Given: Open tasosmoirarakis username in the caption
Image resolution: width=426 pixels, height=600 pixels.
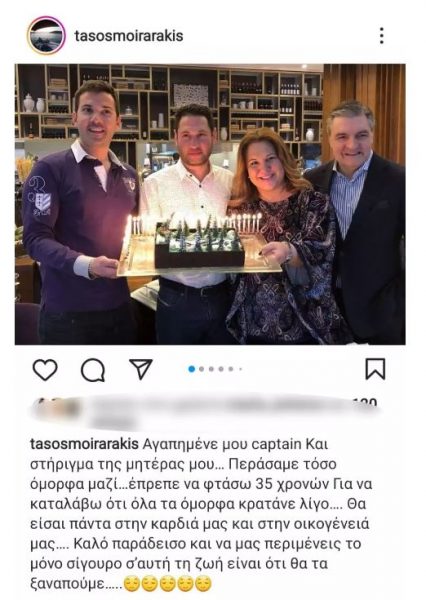Looking at the screenshot, I should (84, 444).
